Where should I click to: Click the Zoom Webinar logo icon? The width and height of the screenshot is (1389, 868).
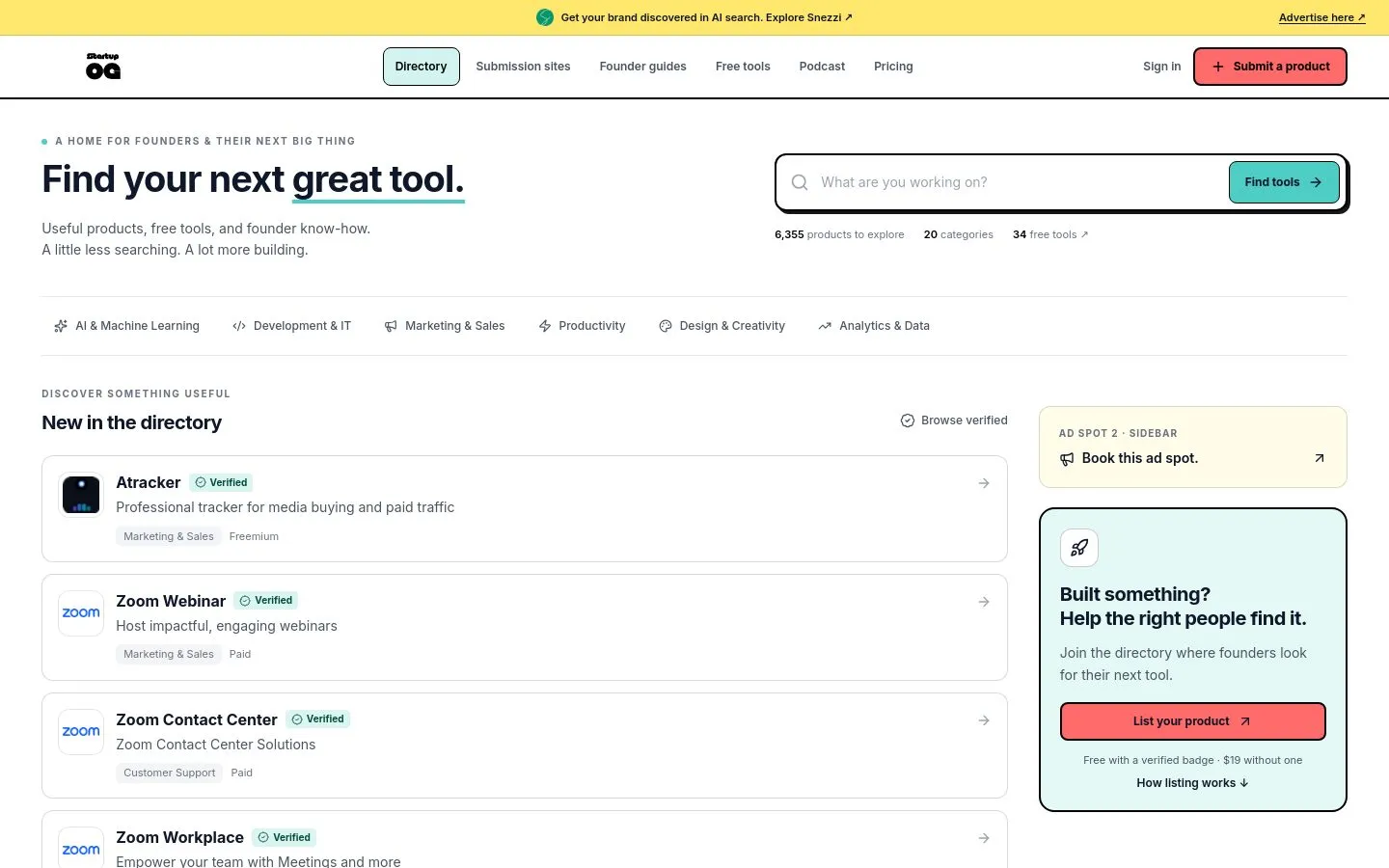pyautogui.click(x=81, y=613)
